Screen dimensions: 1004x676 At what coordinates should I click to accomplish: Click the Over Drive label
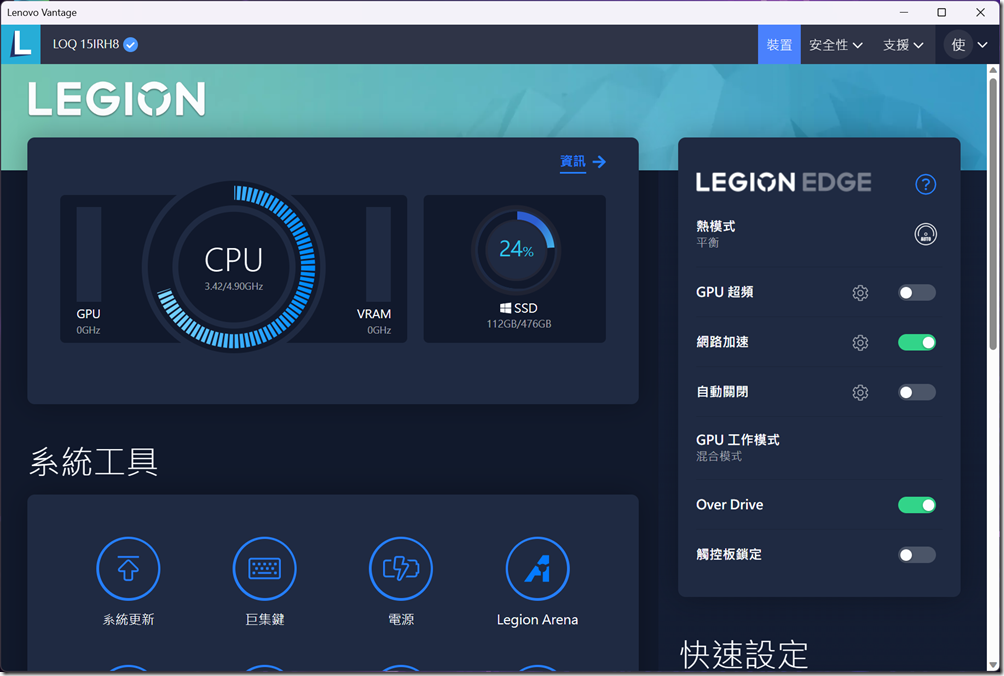[729, 505]
